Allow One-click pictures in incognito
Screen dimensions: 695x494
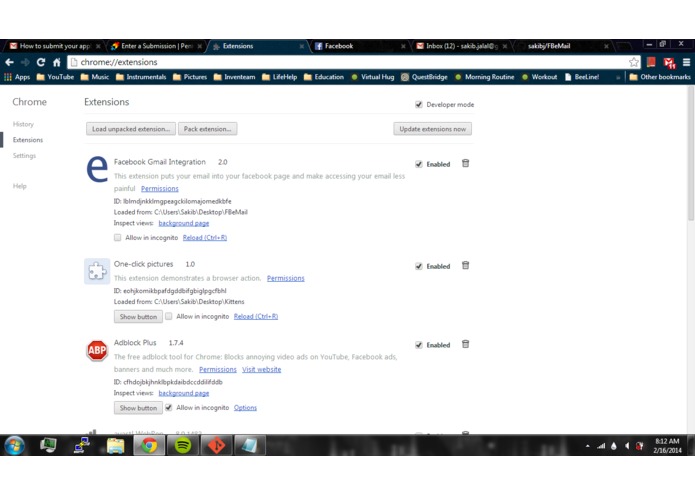(168, 316)
